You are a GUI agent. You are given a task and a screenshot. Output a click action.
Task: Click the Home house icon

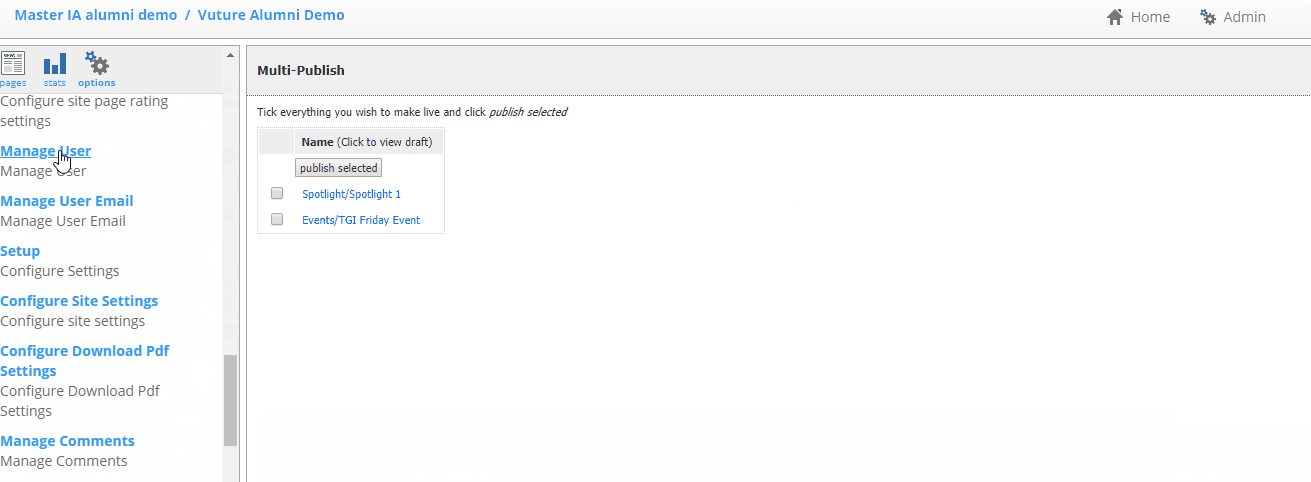tap(1116, 17)
